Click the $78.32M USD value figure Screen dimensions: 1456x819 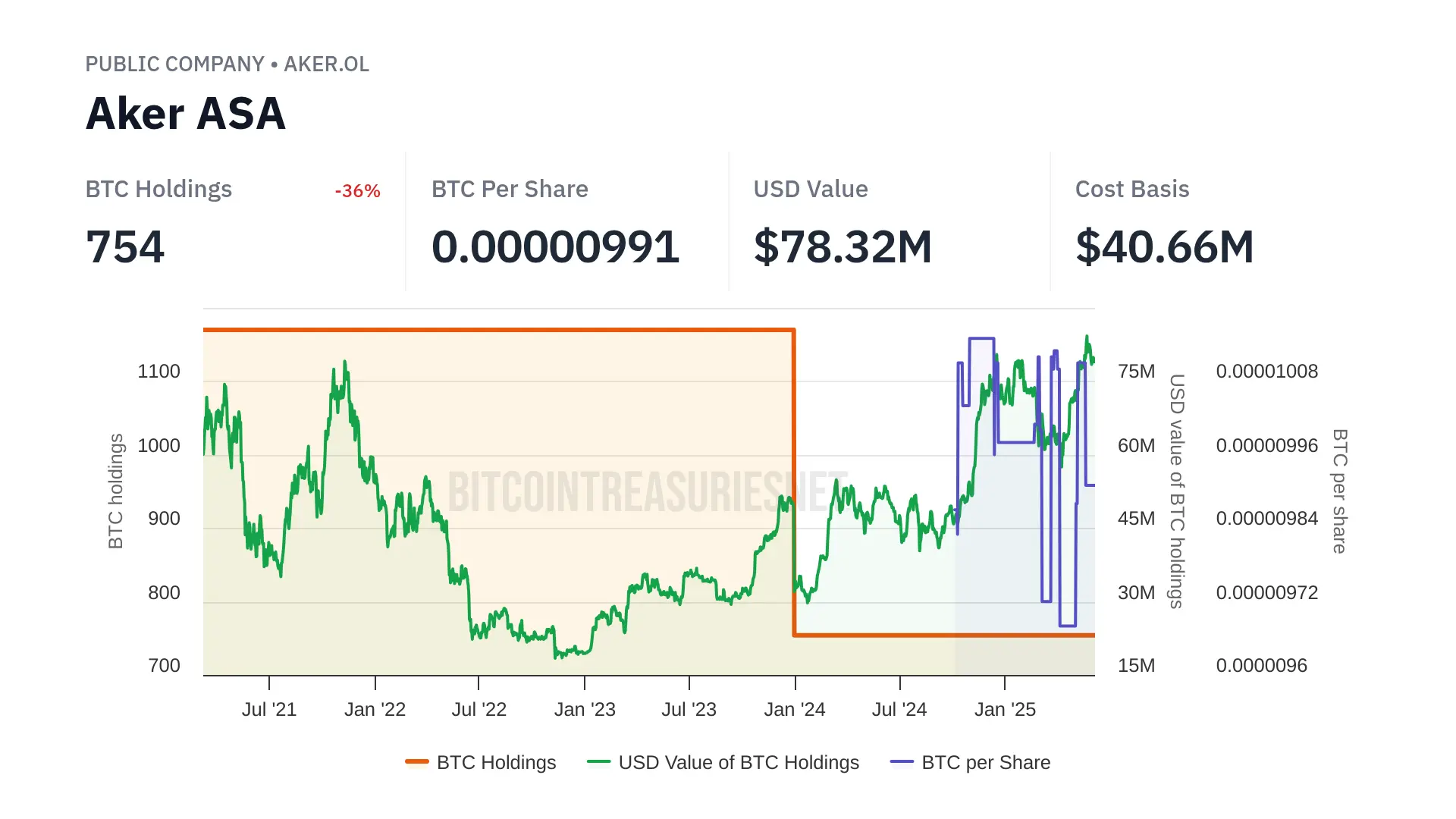click(843, 247)
